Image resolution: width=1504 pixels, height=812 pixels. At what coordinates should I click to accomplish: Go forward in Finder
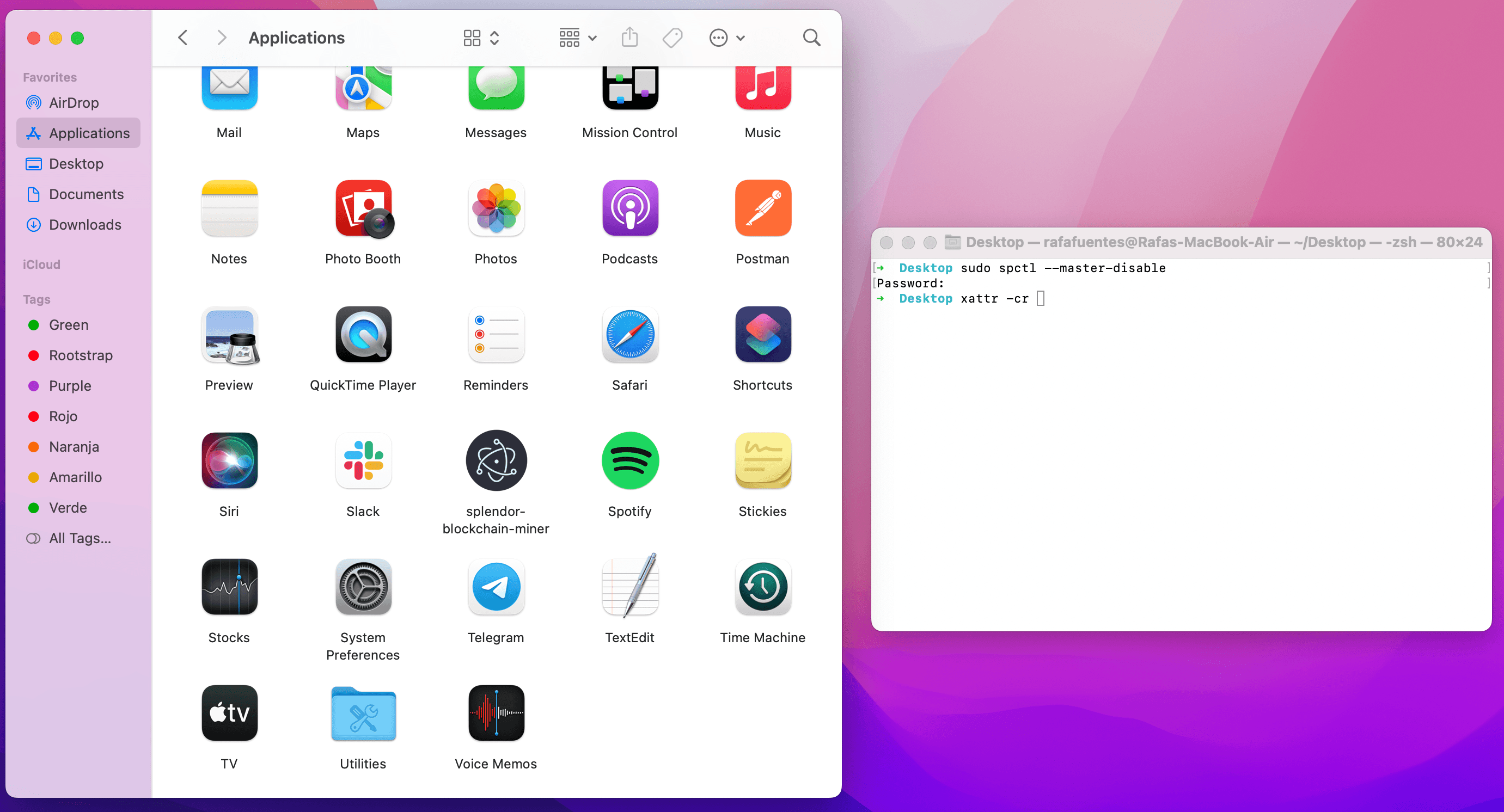pyautogui.click(x=221, y=38)
